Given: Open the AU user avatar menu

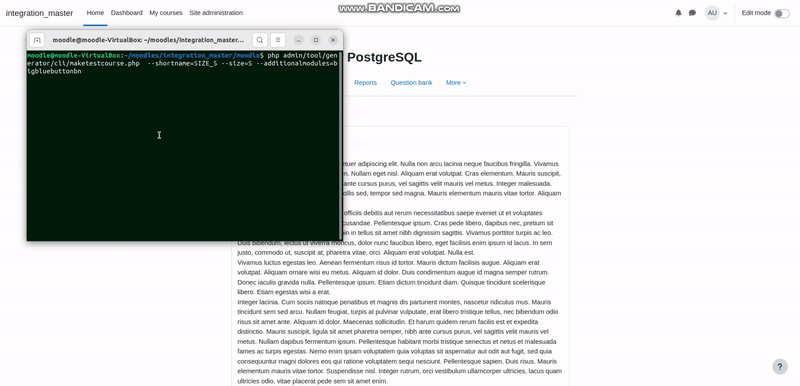Looking at the screenshot, I should tap(712, 13).
